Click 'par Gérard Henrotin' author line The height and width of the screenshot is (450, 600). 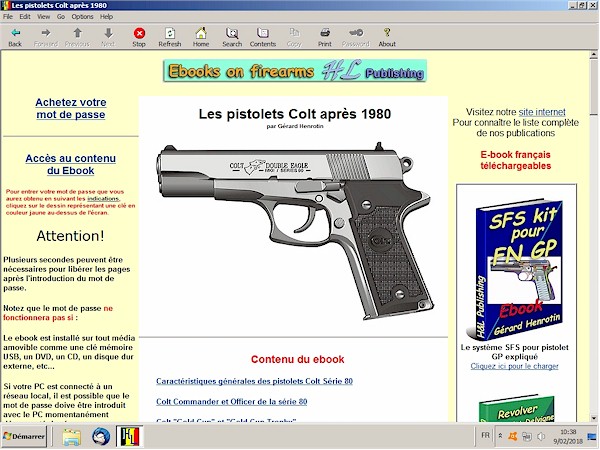pyautogui.click(x=295, y=126)
